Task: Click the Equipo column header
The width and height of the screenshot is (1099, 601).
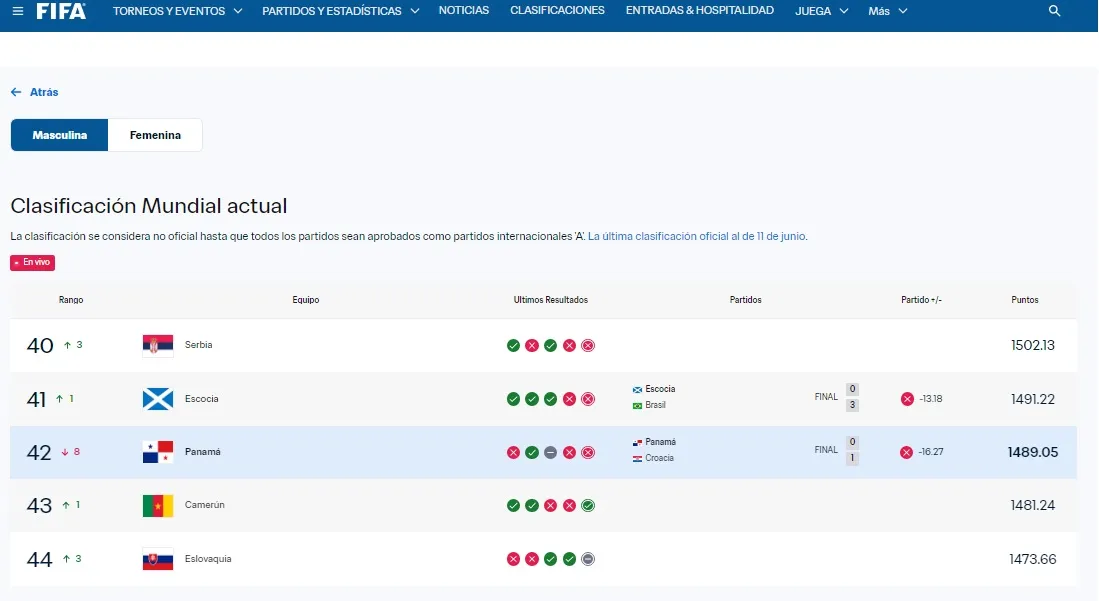Action: tap(306, 300)
